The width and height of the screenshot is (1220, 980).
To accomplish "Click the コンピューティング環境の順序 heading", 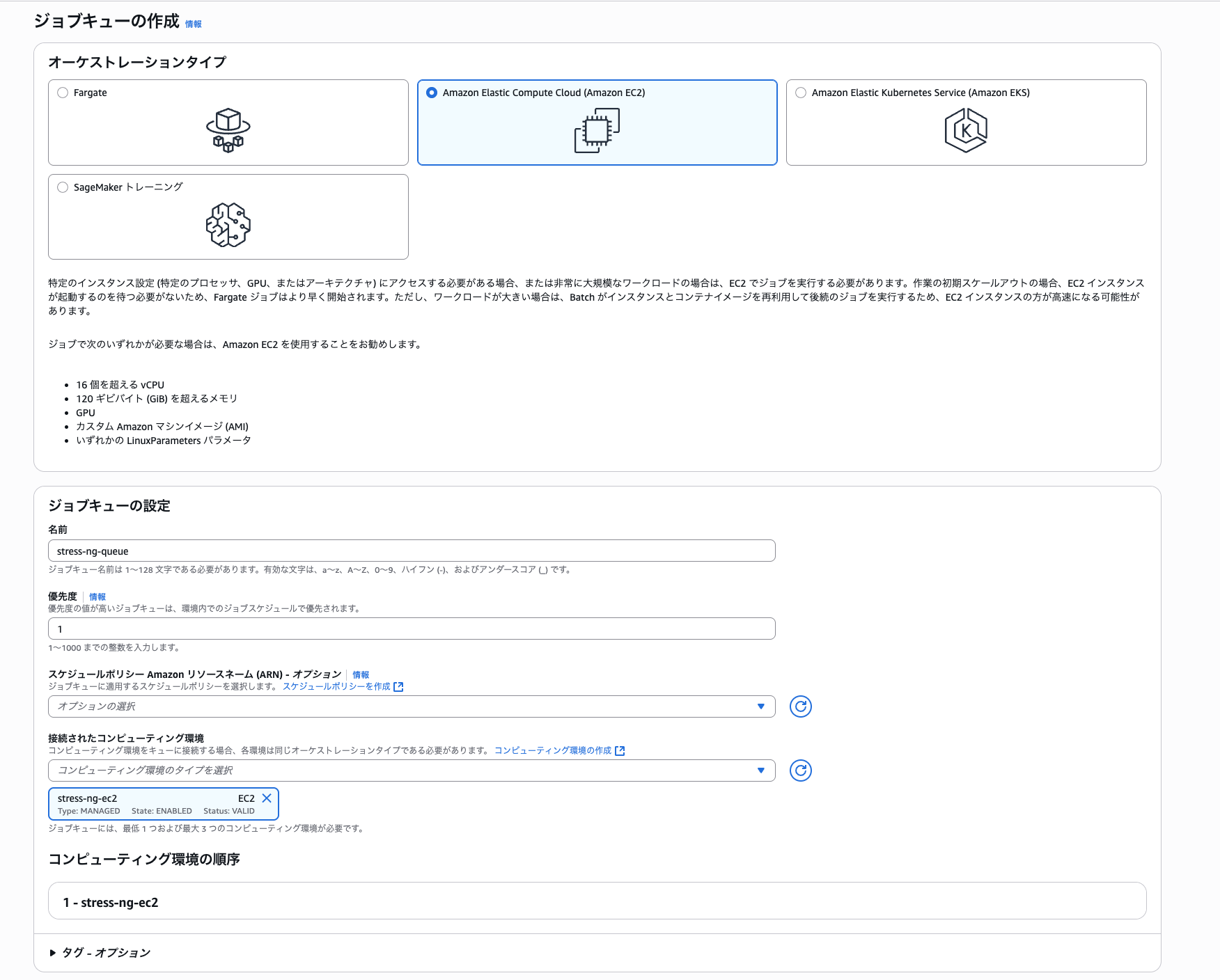I will click(144, 859).
